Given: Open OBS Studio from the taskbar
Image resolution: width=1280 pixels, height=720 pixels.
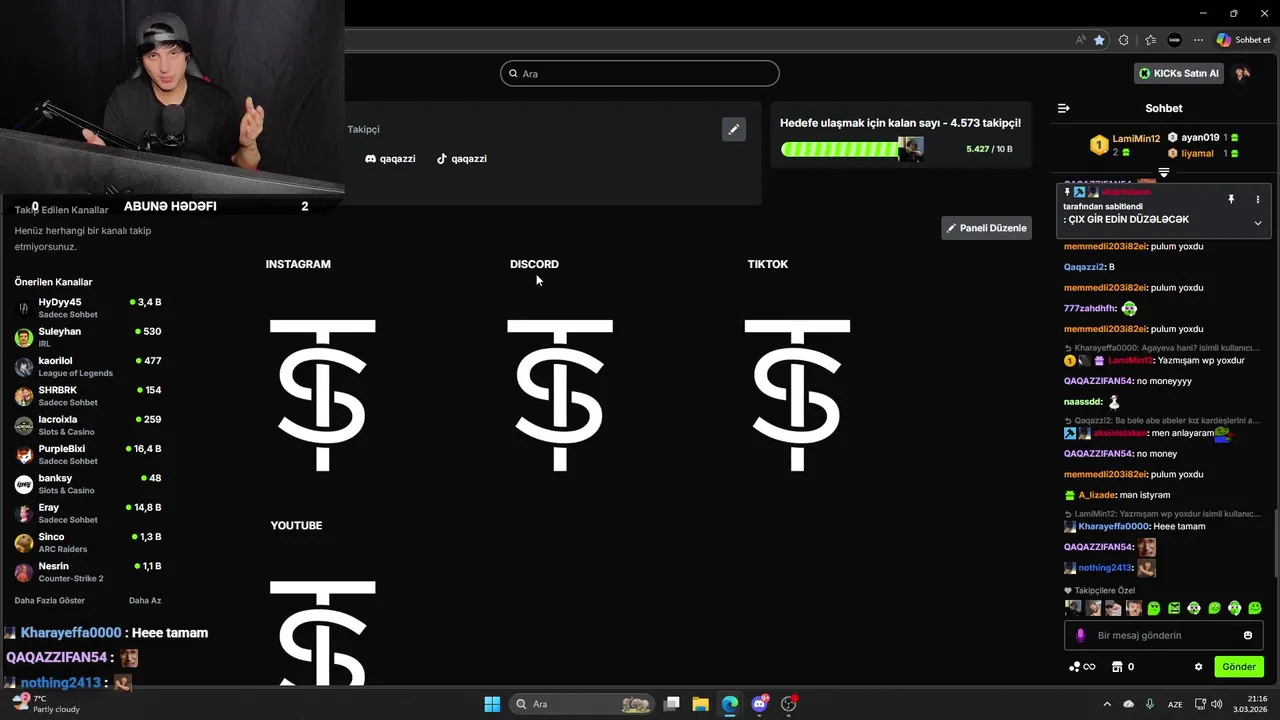Looking at the screenshot, I should [x=789, y=704].
